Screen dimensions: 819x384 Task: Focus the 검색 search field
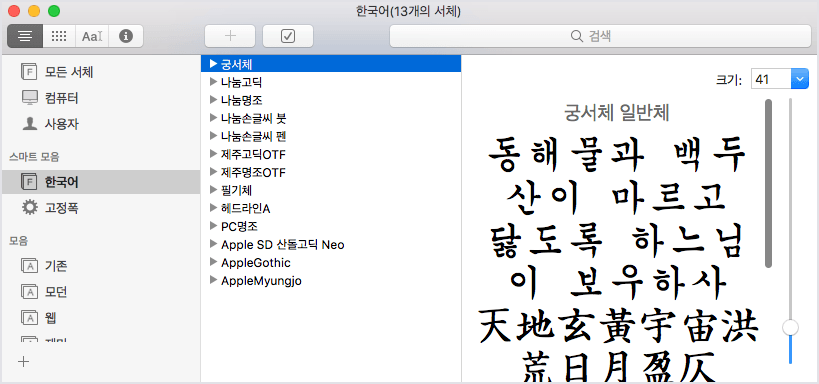pos(600,36)
